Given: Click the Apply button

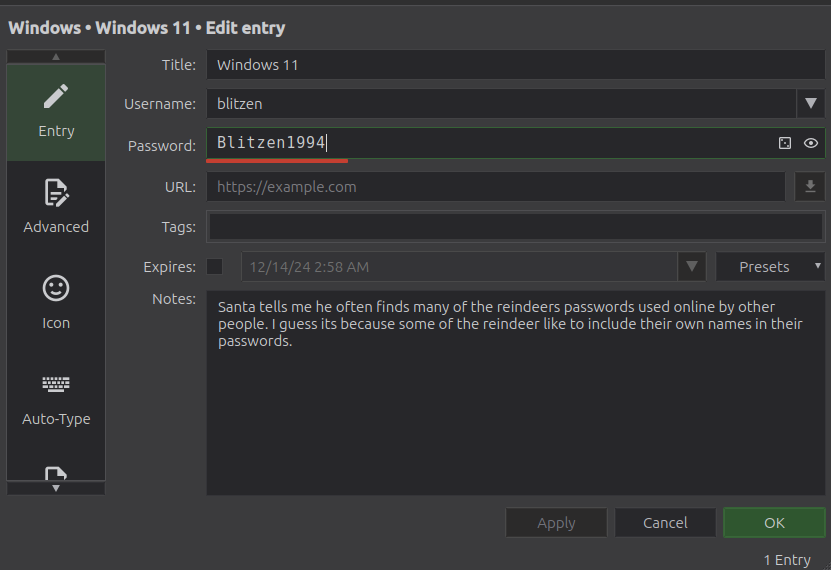Looking at the screenshot, I should [556, 523].
